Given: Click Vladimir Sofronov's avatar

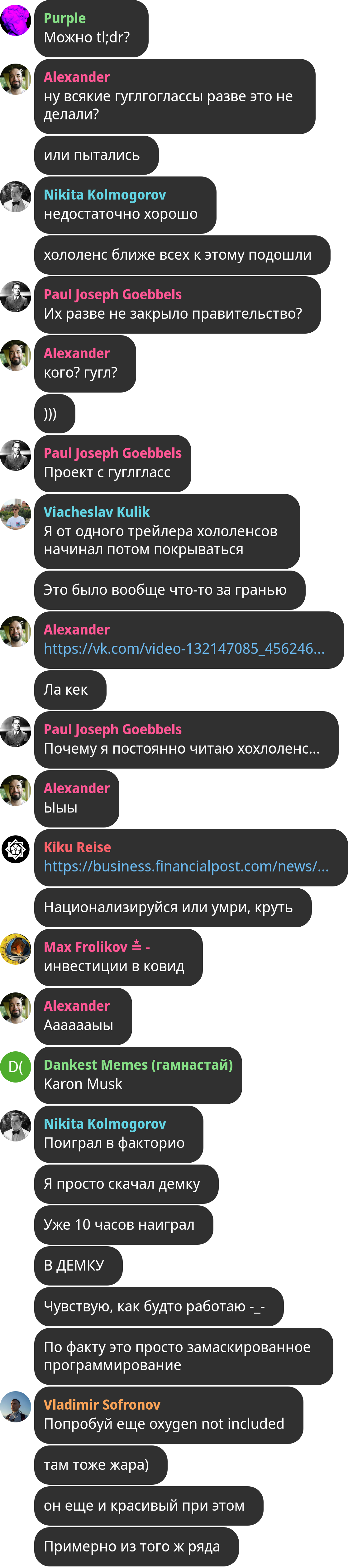Looking at the screenshot, I should tap(16, 1407).
